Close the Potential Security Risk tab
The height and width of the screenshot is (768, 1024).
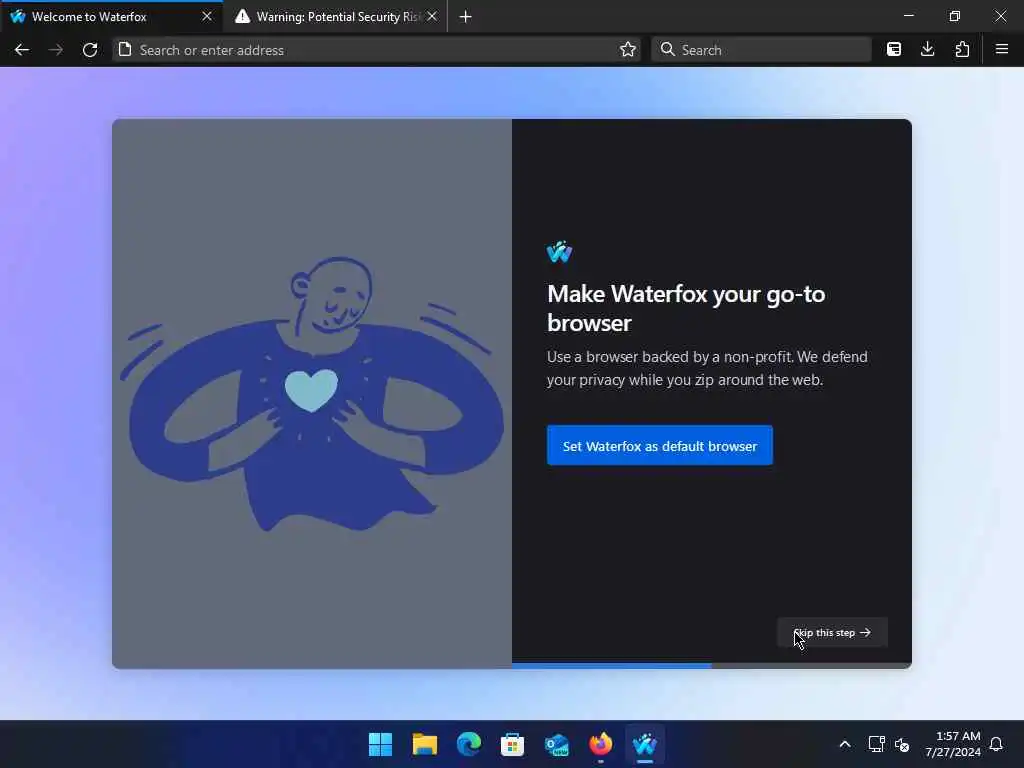[x=432, y=16]
